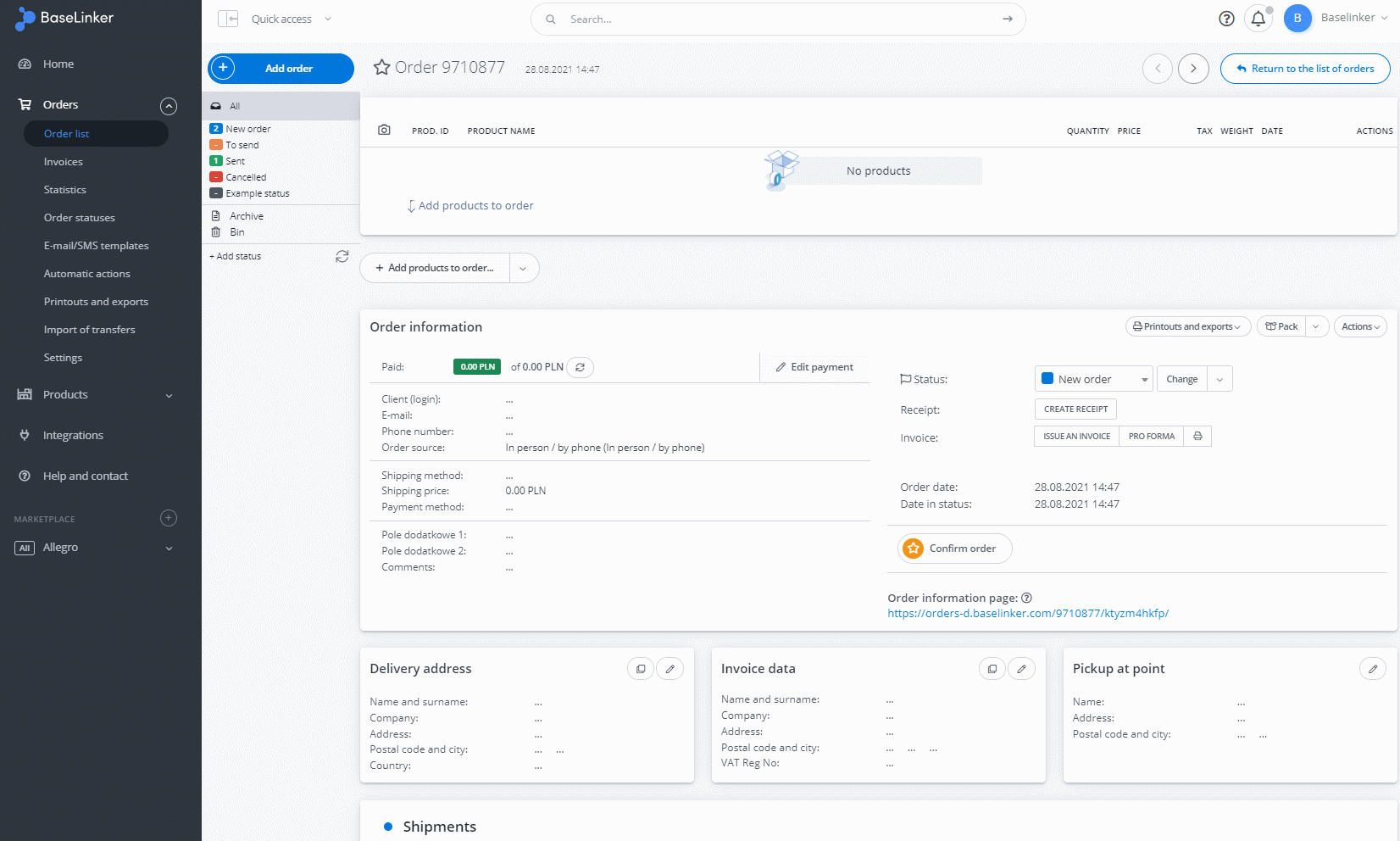This screenshot has height=841, width=1400.
Task: Click invoice print icon
Action: point(1197,436)
